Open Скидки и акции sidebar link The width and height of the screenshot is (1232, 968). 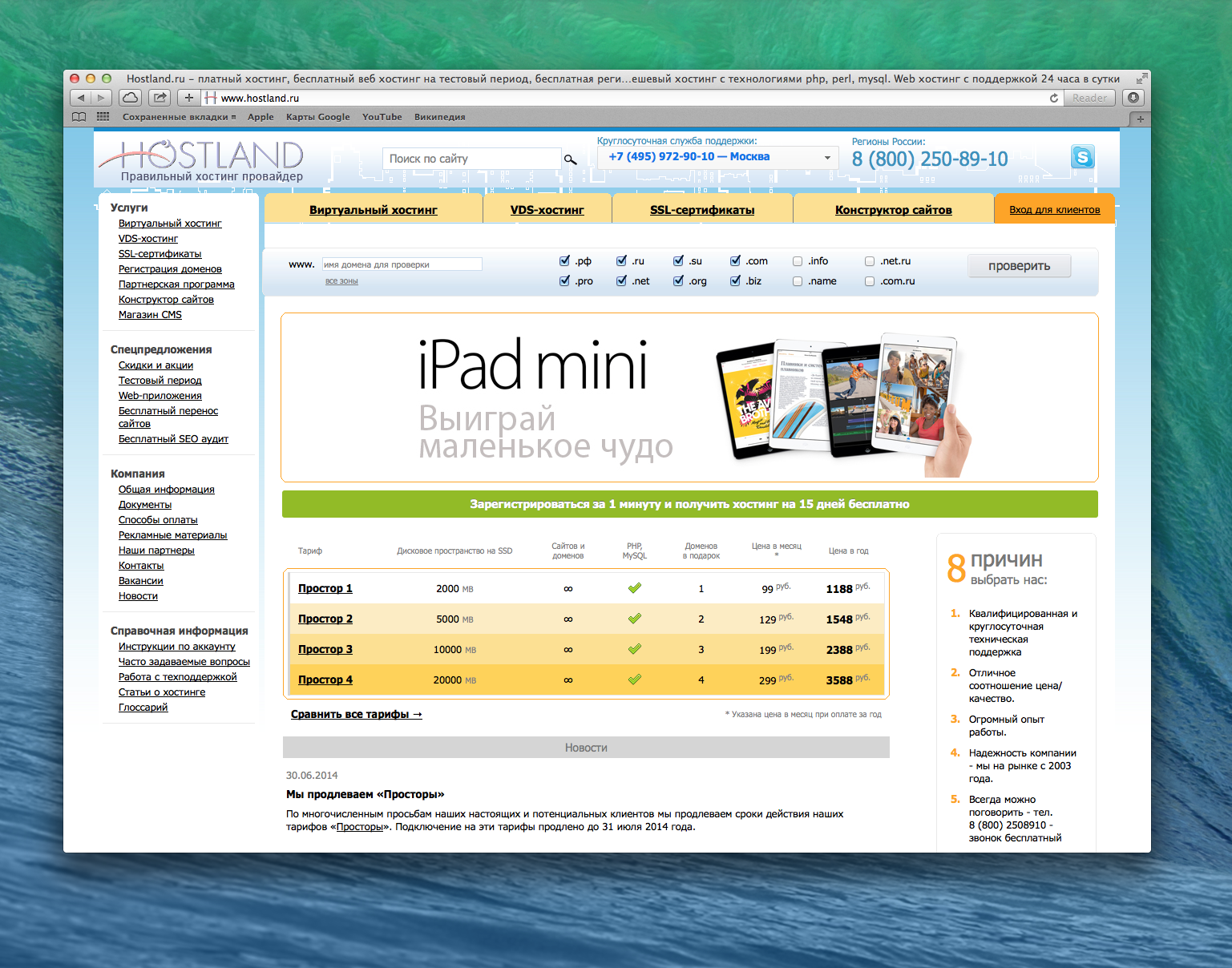(x=156, y=365)
